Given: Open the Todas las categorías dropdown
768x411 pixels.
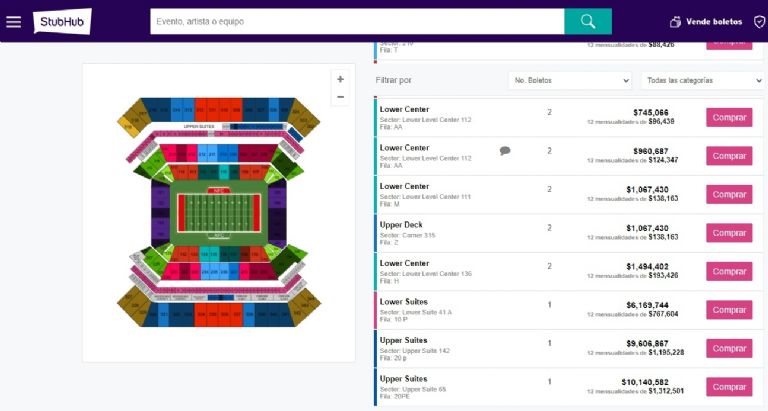Looking at the screenshot, I should 703,80.
